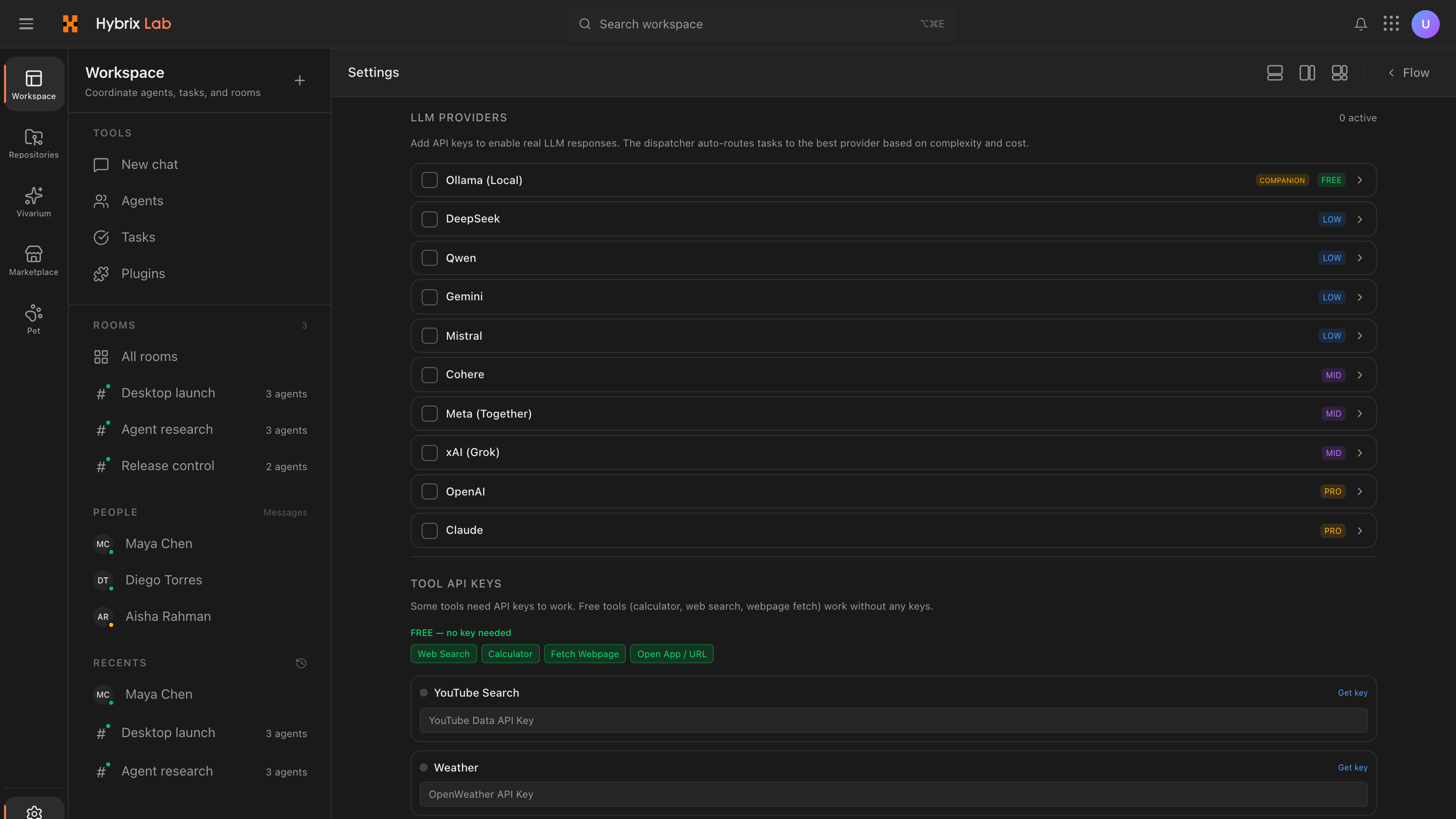Expand the Claude provider chevron

coord(1360,531)
